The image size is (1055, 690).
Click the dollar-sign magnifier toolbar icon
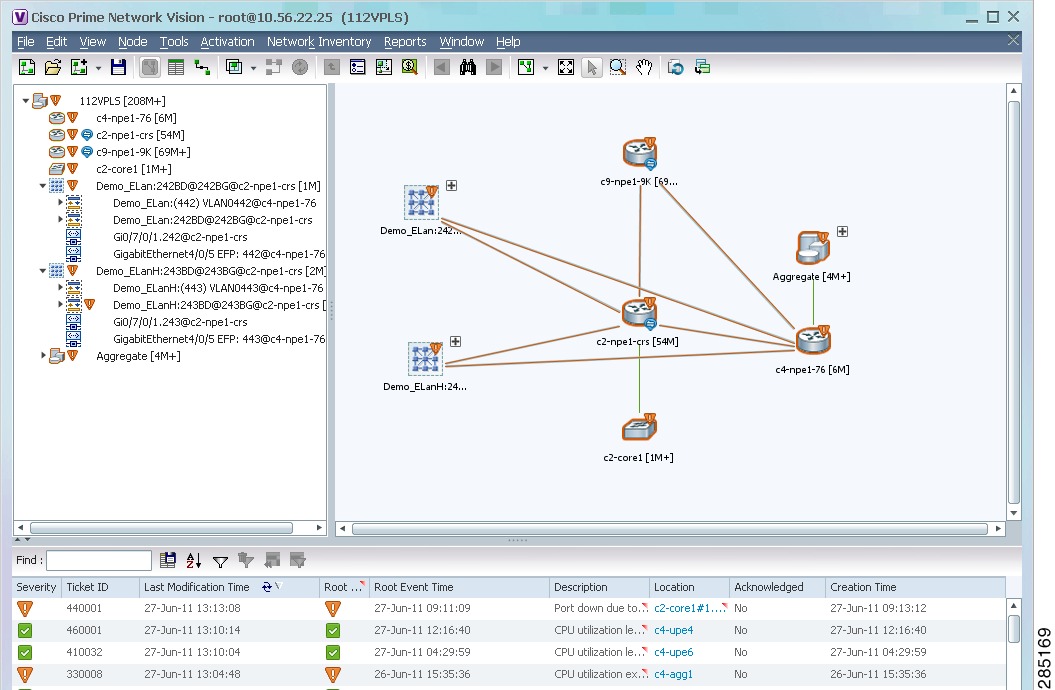point(410,67)
